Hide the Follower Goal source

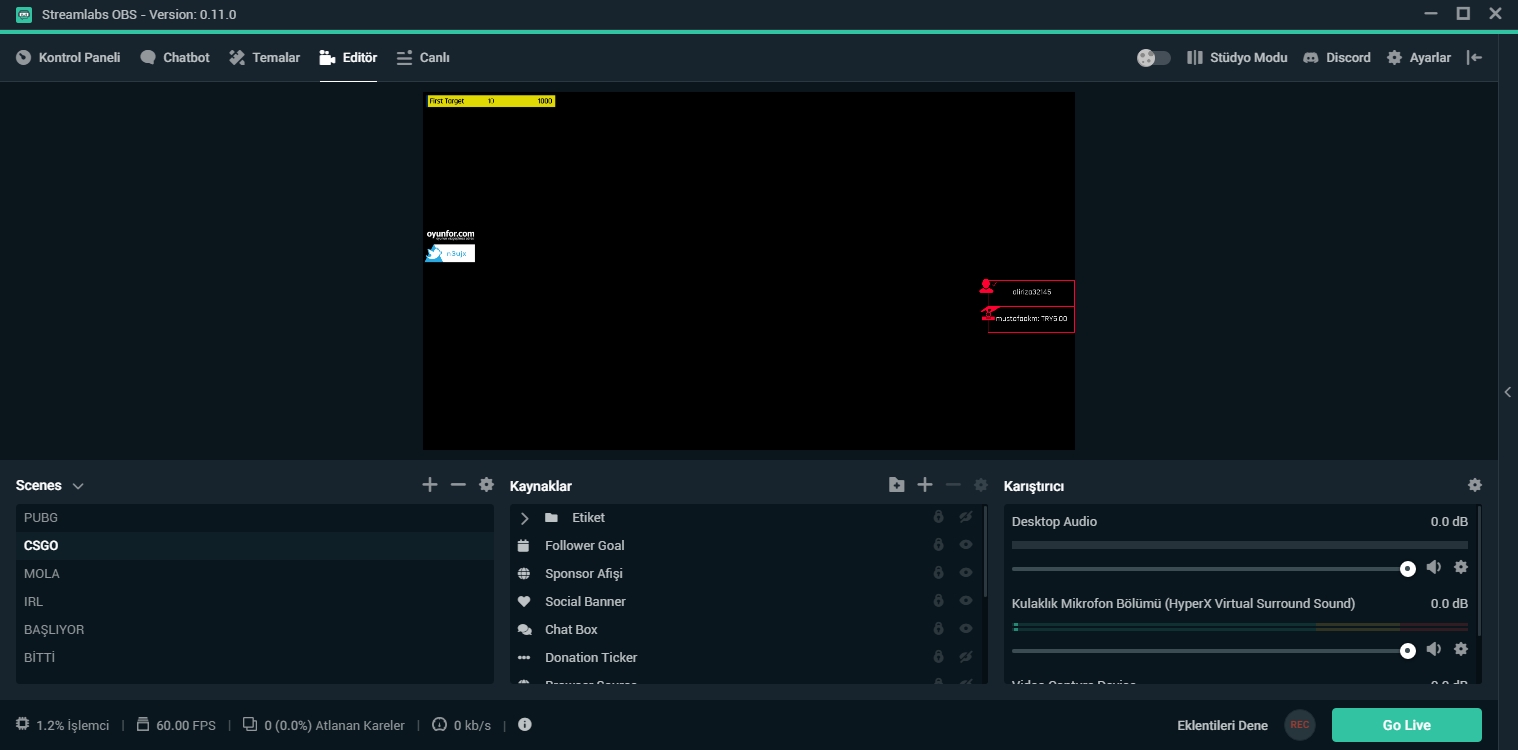(x=966, y=545)
